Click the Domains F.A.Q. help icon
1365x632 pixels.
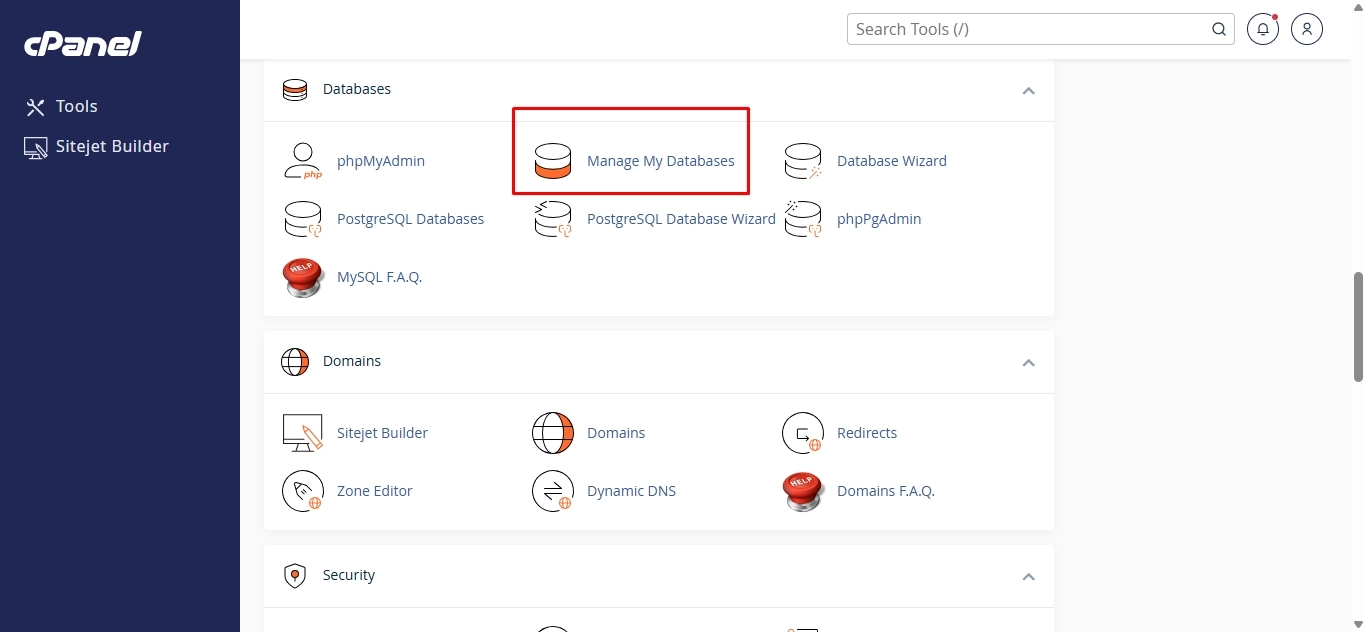tap(803, 491)
